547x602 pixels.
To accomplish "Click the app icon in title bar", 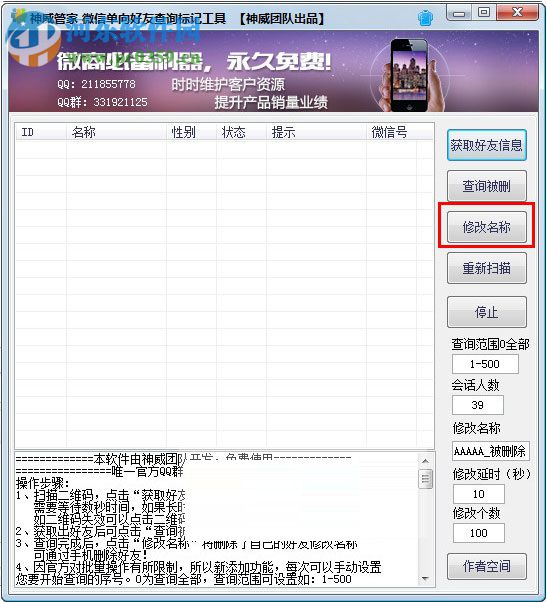I will tap(19, 15).
